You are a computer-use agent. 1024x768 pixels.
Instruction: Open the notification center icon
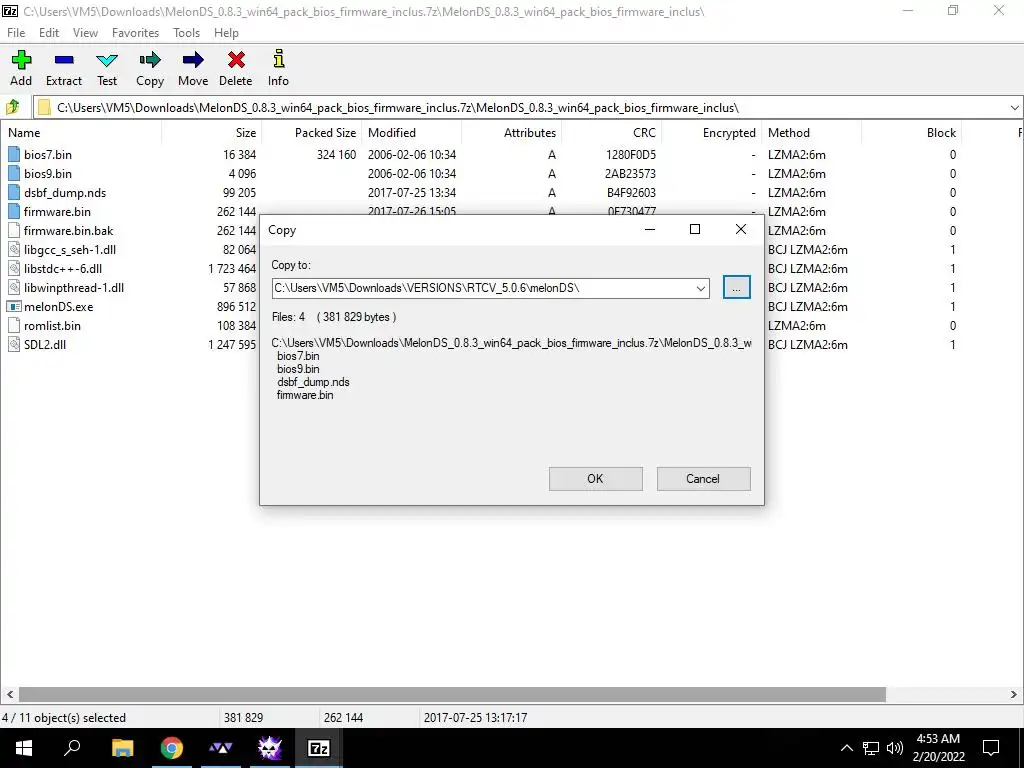pos(991,748)
